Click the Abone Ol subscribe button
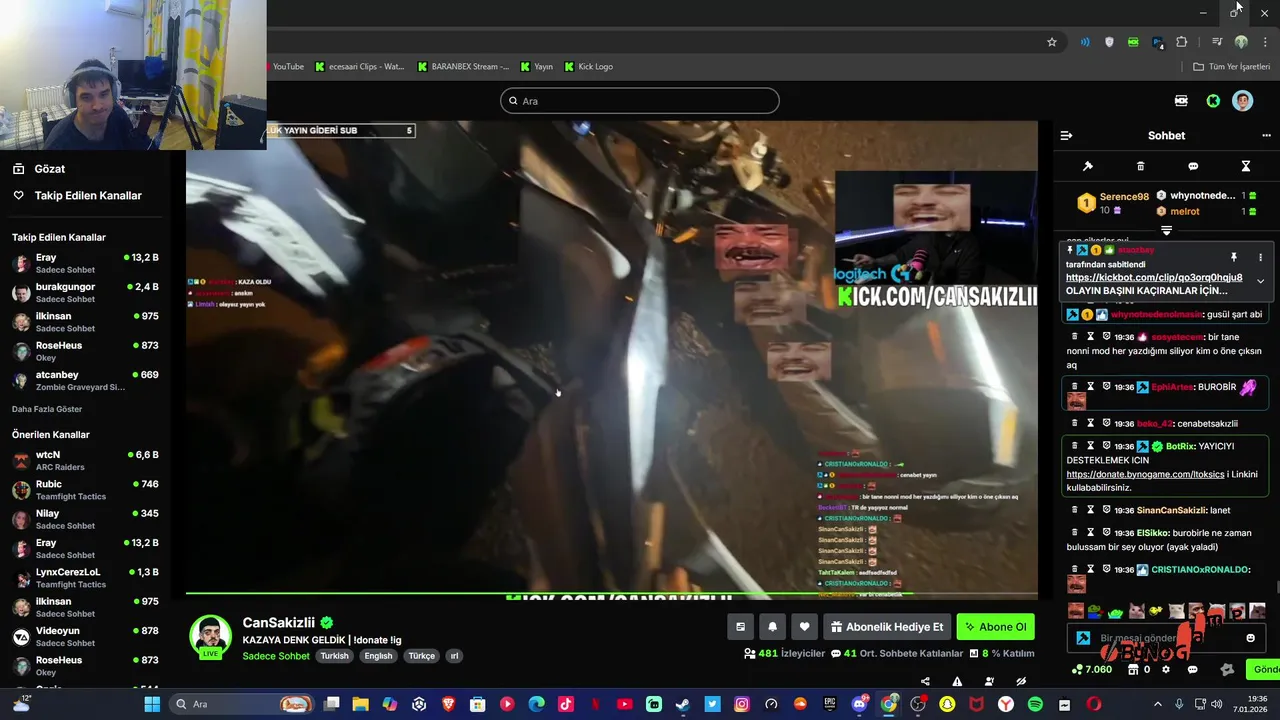The image size is (1280, 720). coord(995,627)
